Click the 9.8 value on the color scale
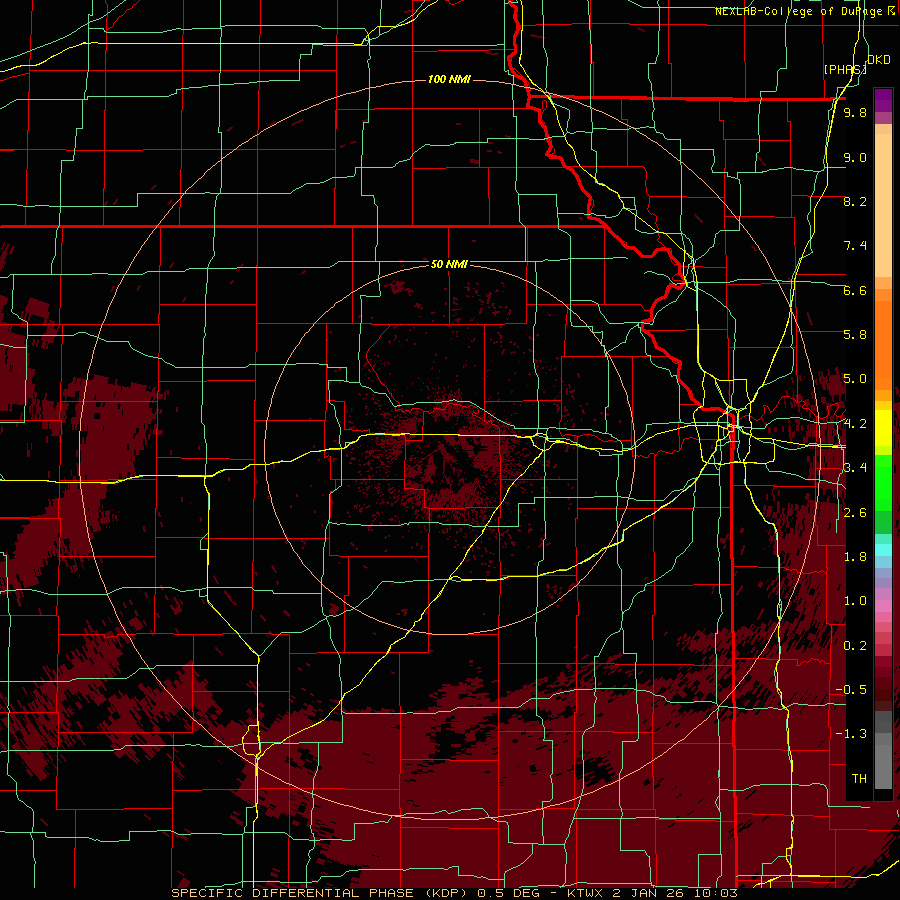Viewport: 900px width, 900px height. point(855,112)
